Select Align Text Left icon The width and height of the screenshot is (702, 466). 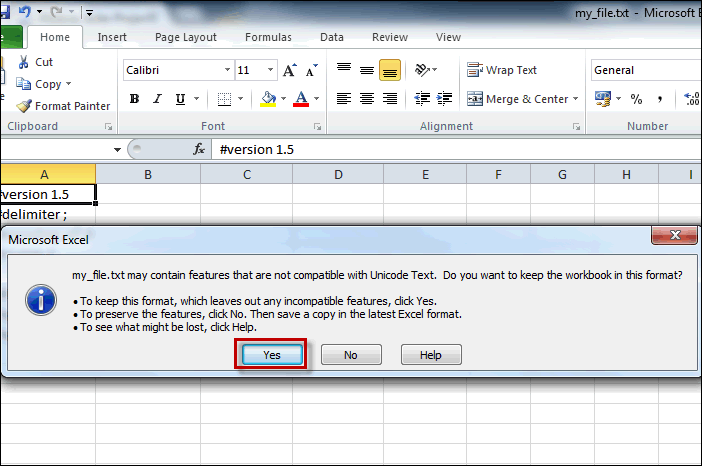click(344, 98)
